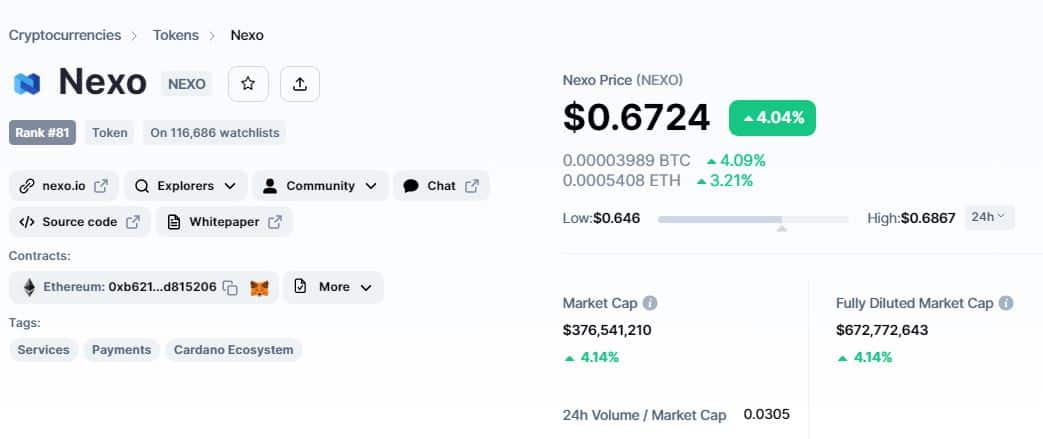
Task: Open the Chat link
Action: [442, 186]
